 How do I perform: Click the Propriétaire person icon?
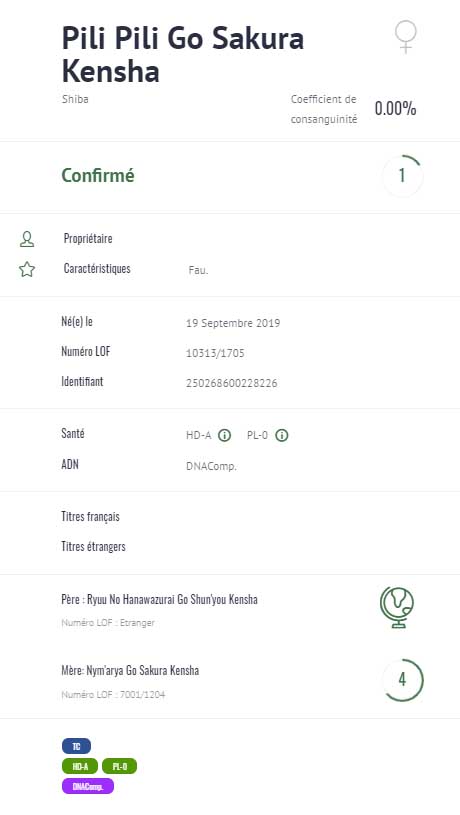click(x=27, y=239)
